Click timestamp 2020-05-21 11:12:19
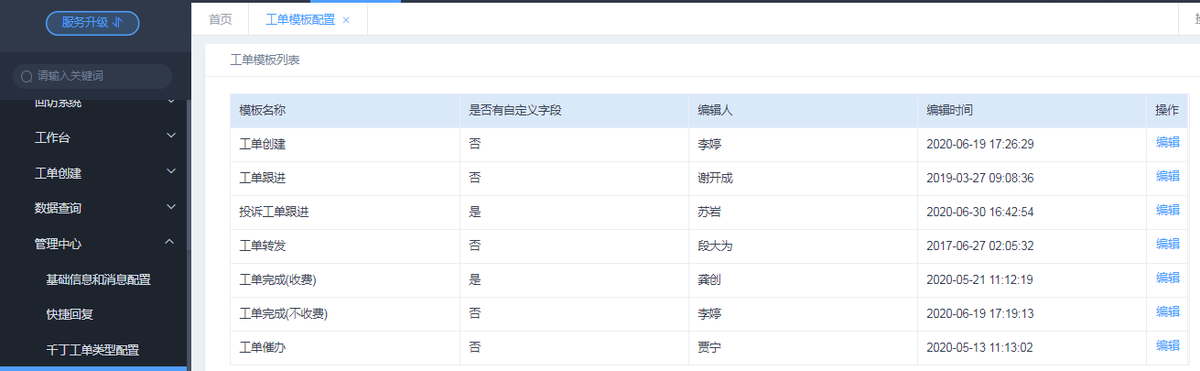1200x371 pixels. click(x=980, y=280)
